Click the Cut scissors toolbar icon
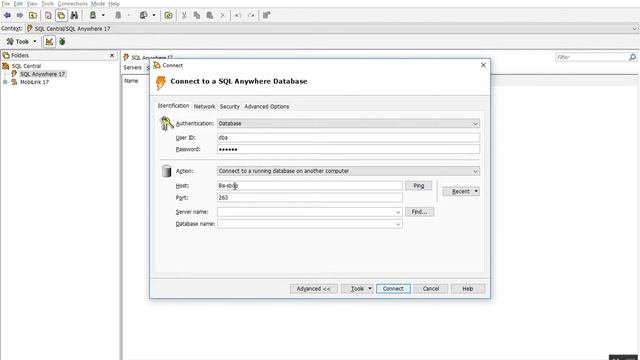The height and width of the screenshot is (360, 640). (184, 16)
